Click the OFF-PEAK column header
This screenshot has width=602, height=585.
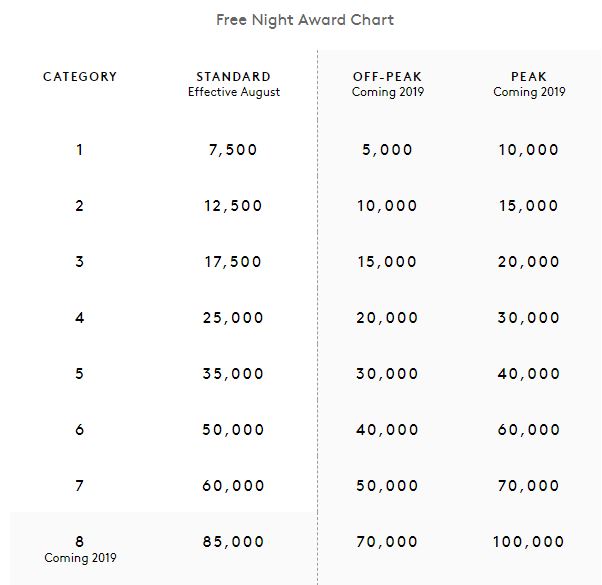pos(387,77)
